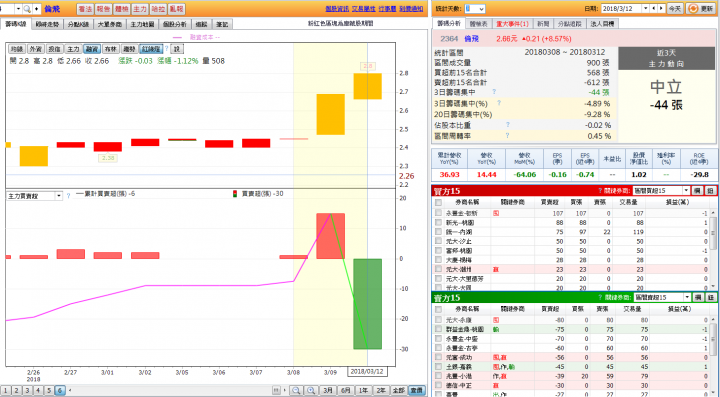Open the 買方15 關鍵券商 filter dropdown
720x397 pixels.
[x=686, y=190]
